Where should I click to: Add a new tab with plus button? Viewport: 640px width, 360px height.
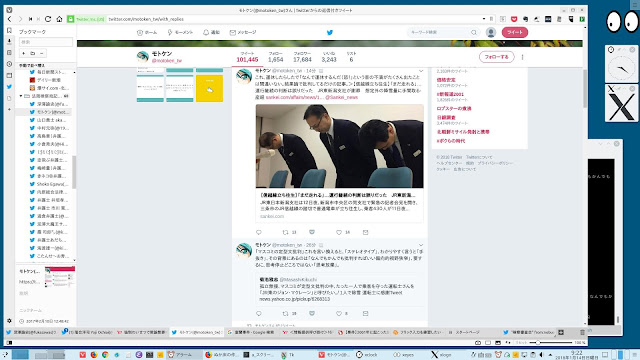(561, 332)
